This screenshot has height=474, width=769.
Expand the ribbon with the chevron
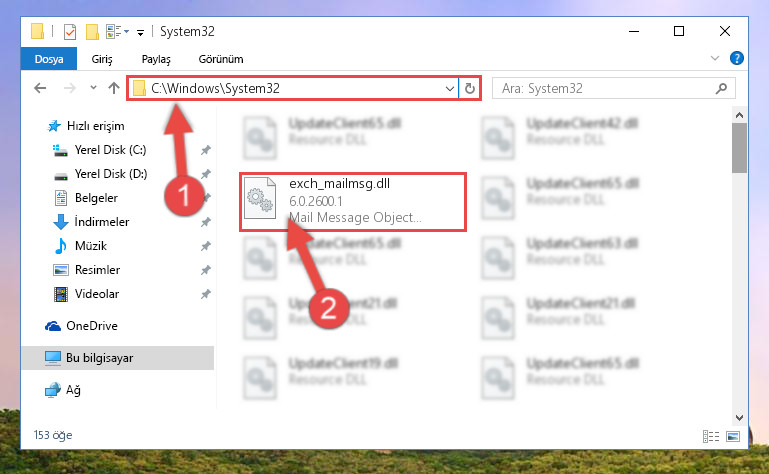pos(715,58)
